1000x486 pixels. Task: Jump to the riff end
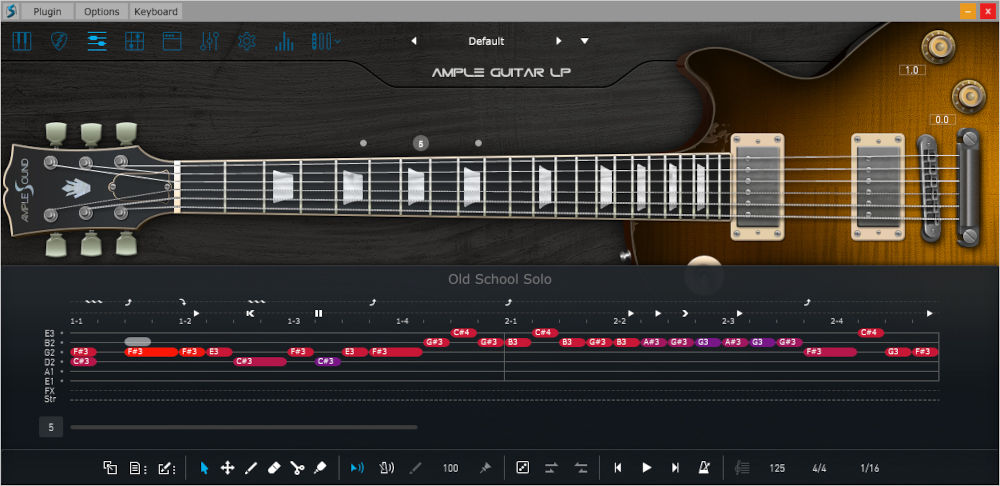pos(675,468)
